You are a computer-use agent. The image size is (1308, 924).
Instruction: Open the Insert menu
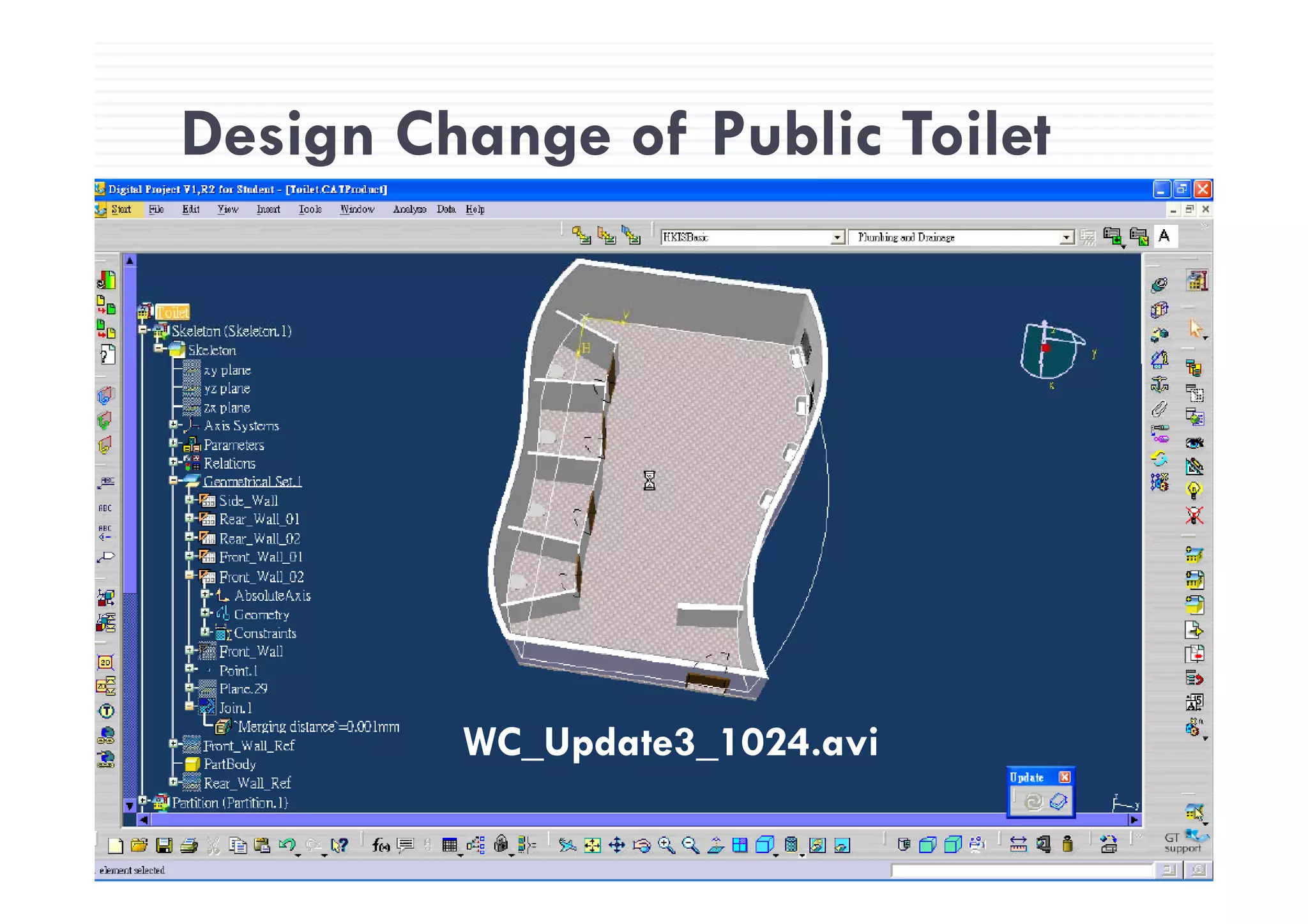point(268,209)
